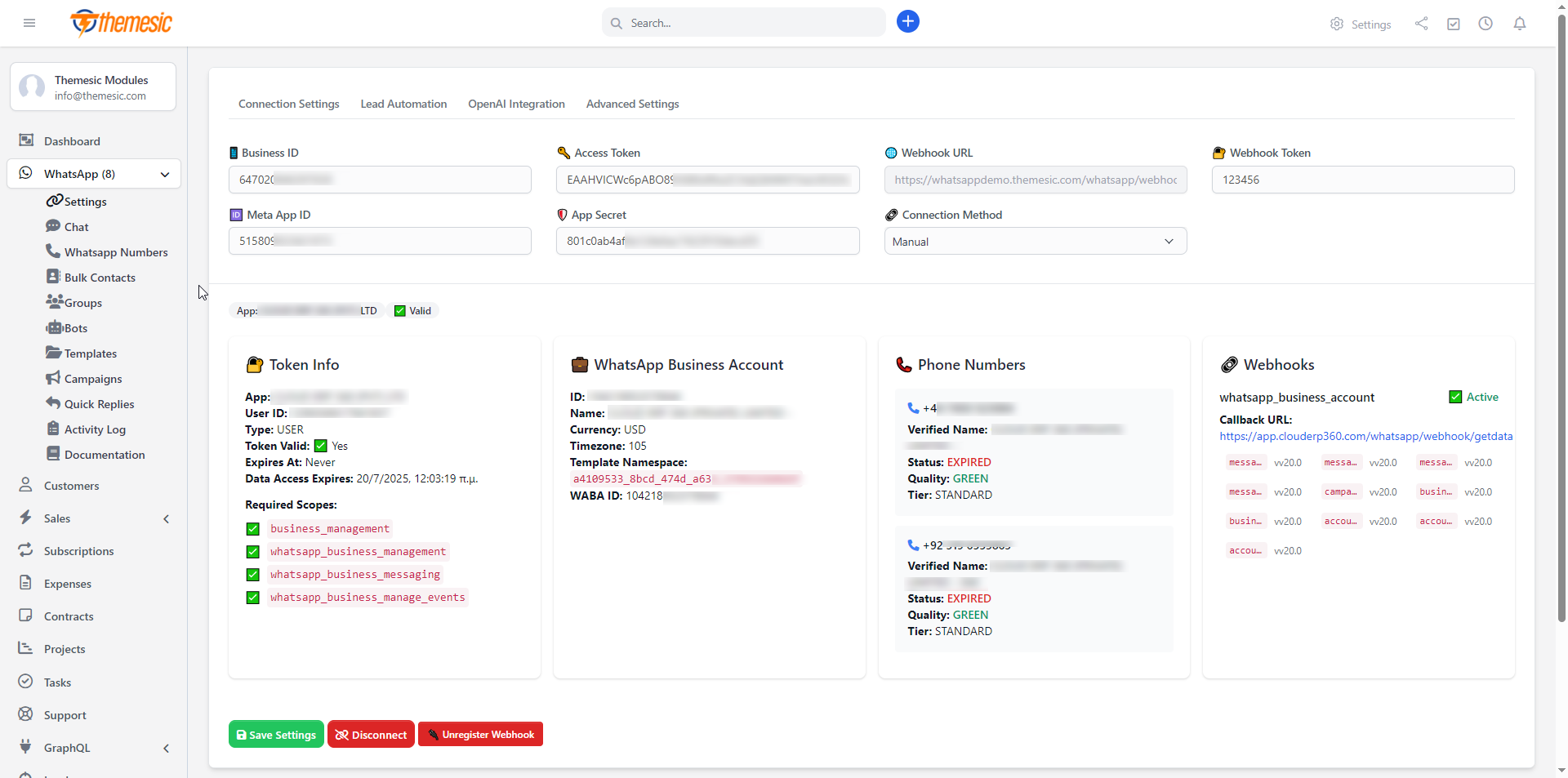
Task: Click the share icon in header
Action: point(1421,24)
